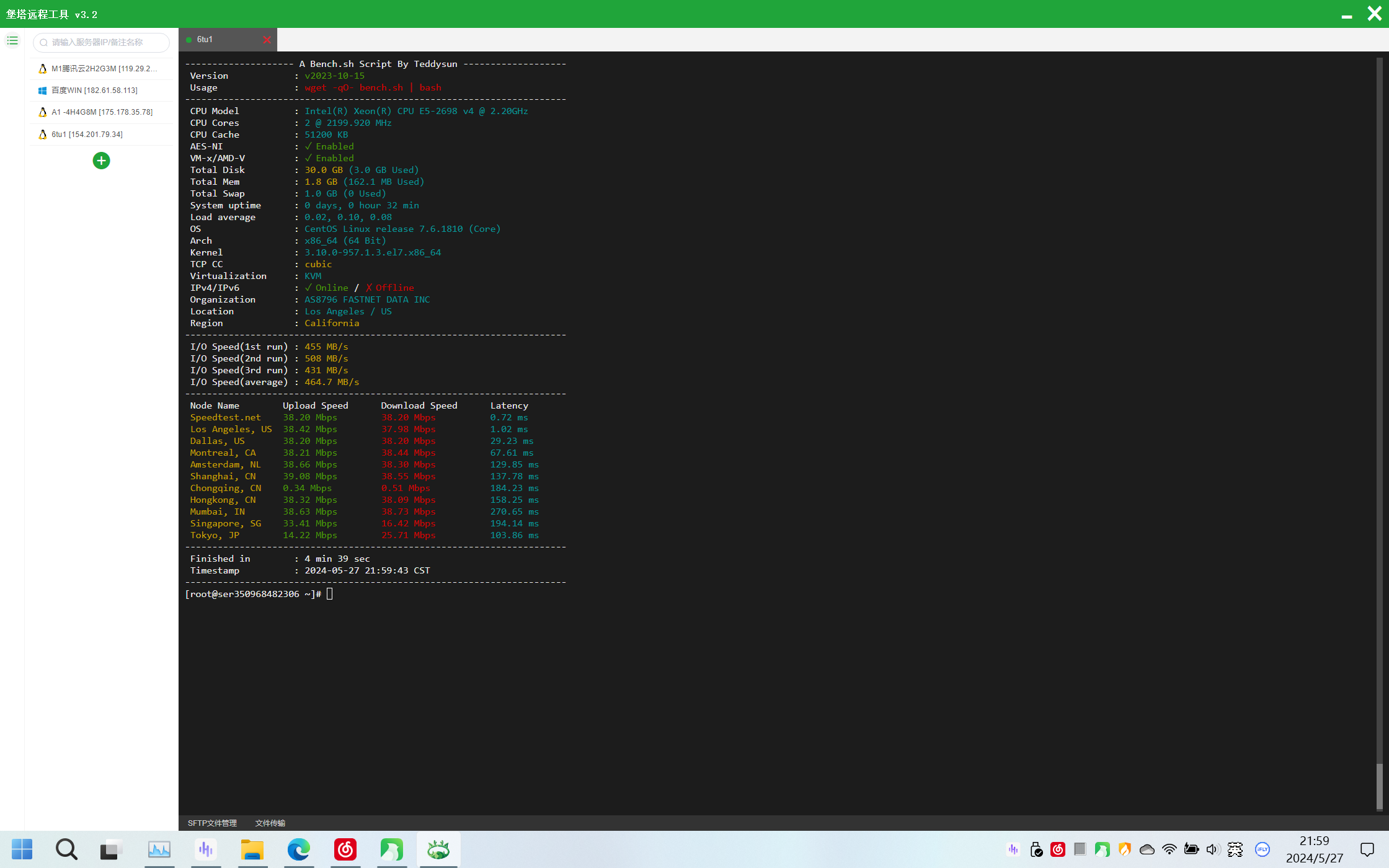This screenshot has width=1389, height=868.
Task: Click the taskbar search magnifier
Action: (66, 849)
